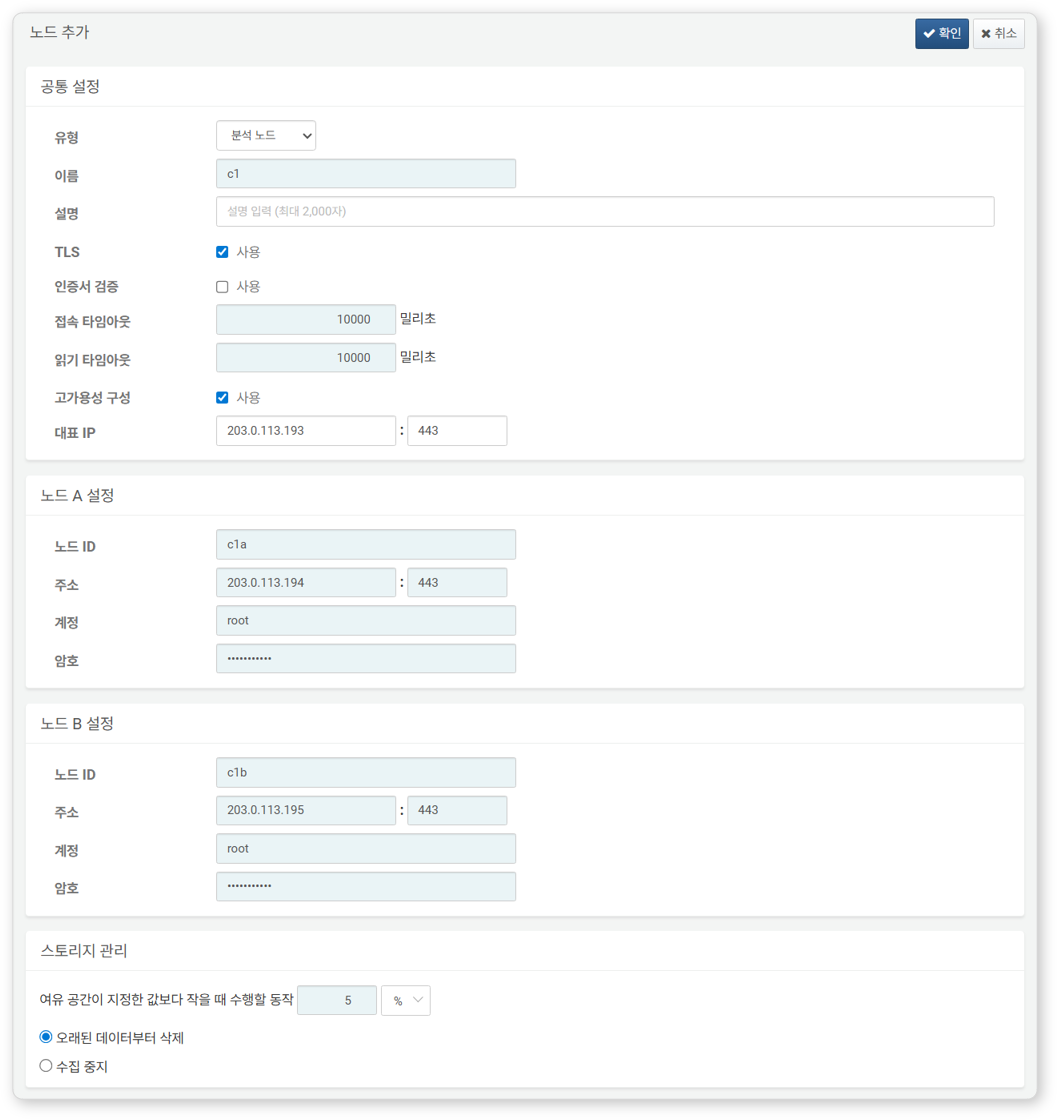Image resolution: width=1058 pixels, height=1120 pixels.
Task: Click the 접속 타임아웃 value field
Action: 306,319
